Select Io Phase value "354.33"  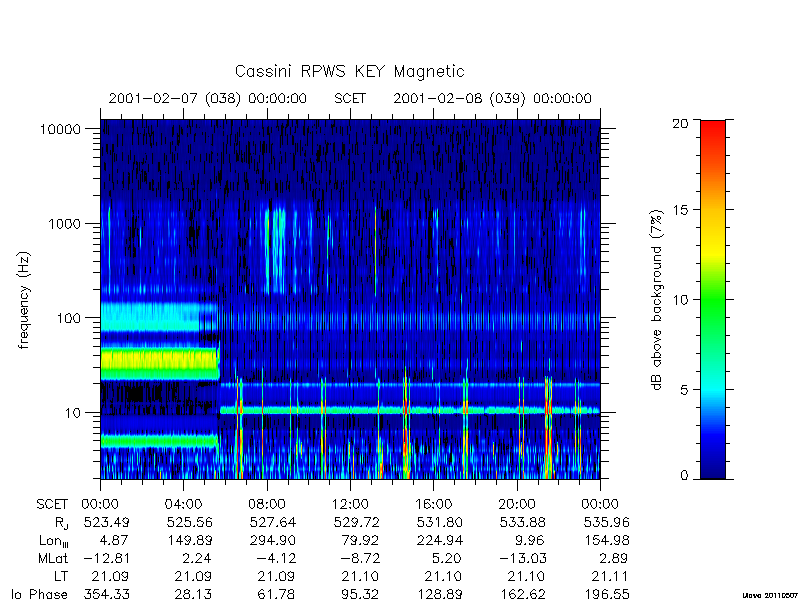pos(107,594)
